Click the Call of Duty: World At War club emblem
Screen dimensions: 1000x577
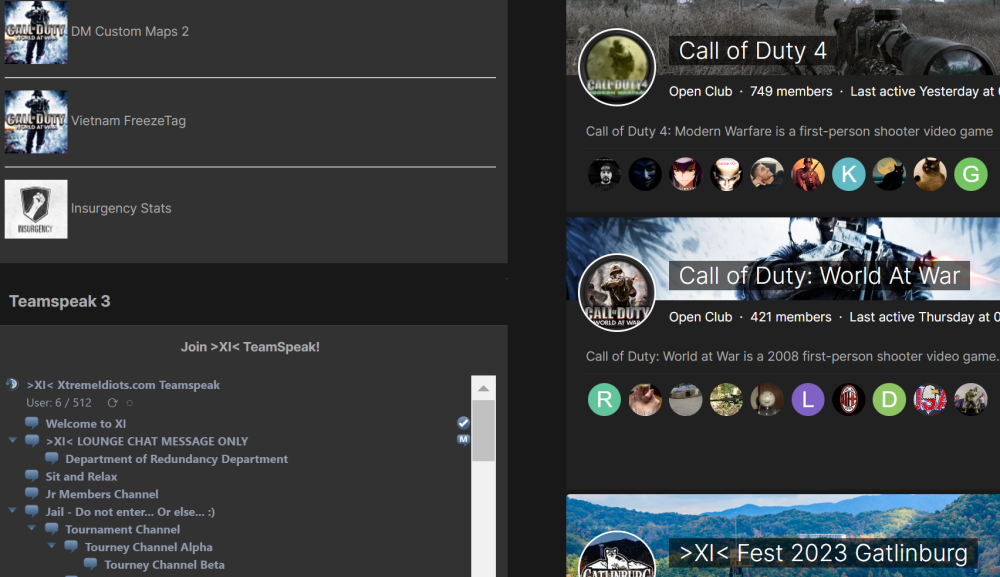(616, 292)
